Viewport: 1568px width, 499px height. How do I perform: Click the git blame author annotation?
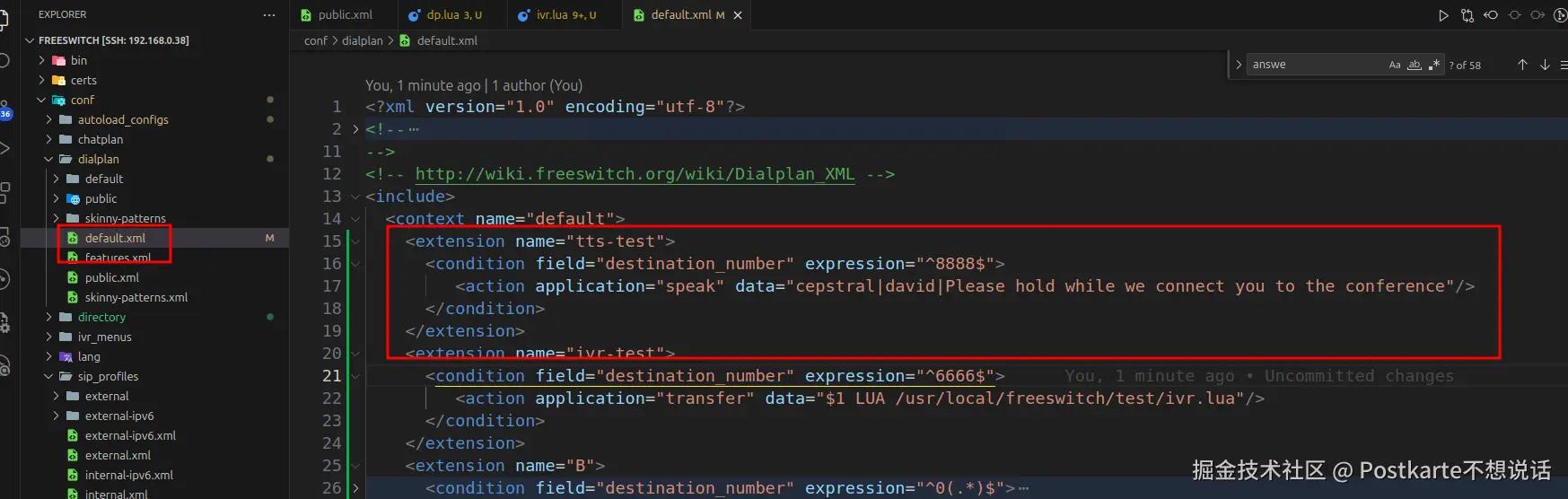pyautogui.click(x=474, y=85)
